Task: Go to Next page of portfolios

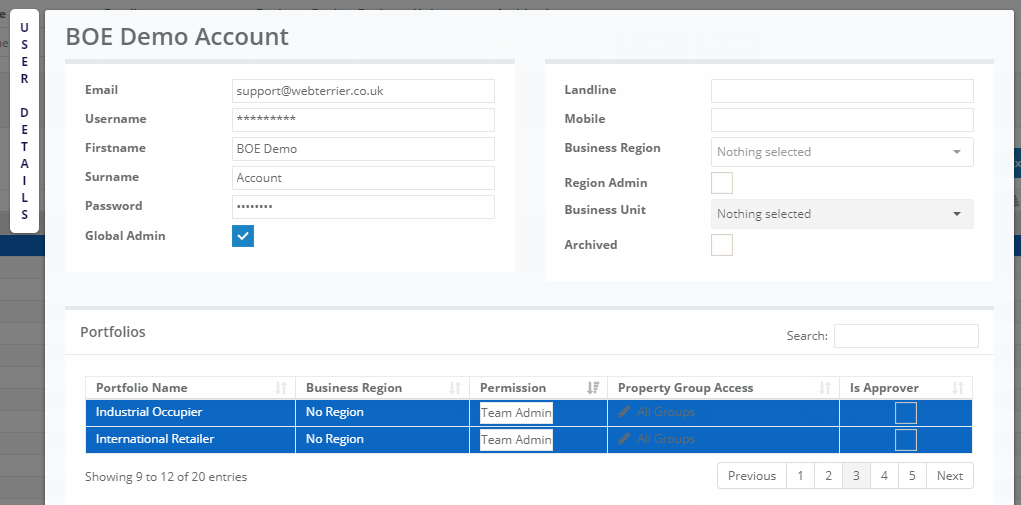Action: (950, 476)
